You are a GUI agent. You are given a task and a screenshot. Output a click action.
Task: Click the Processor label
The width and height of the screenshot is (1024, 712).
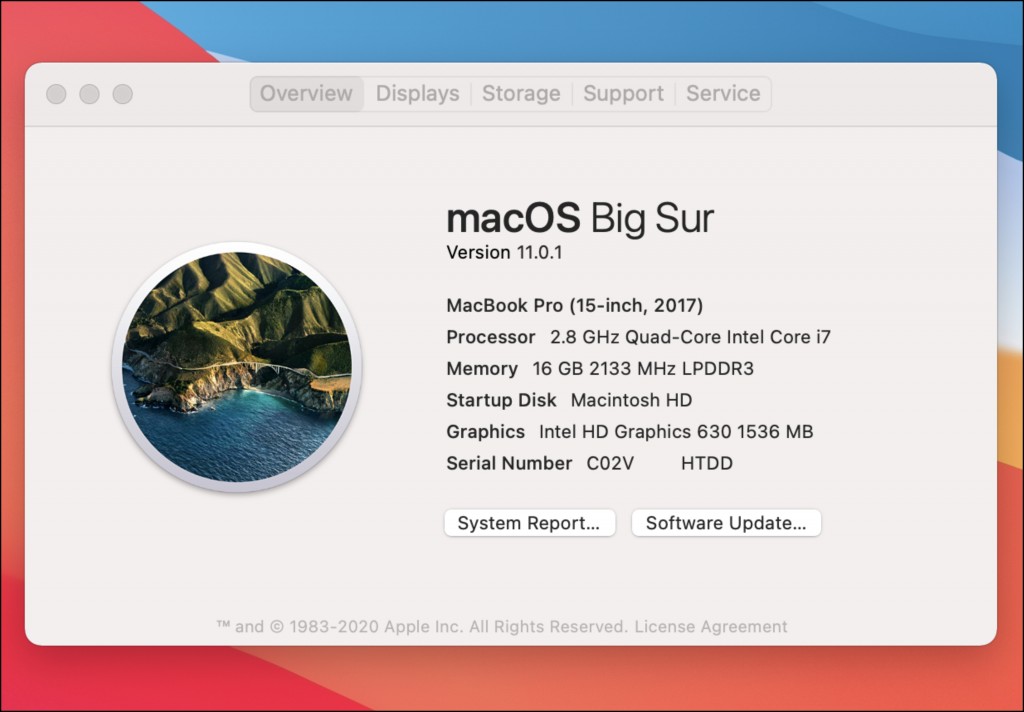click(x=490, y=337)
